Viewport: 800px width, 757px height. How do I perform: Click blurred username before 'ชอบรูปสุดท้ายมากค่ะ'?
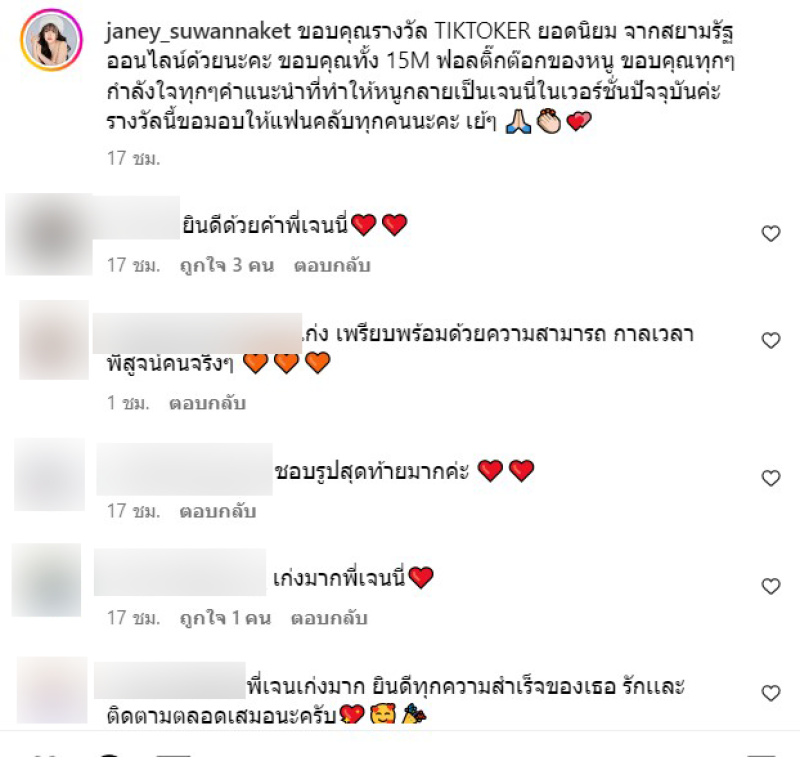tap(185, 469)
